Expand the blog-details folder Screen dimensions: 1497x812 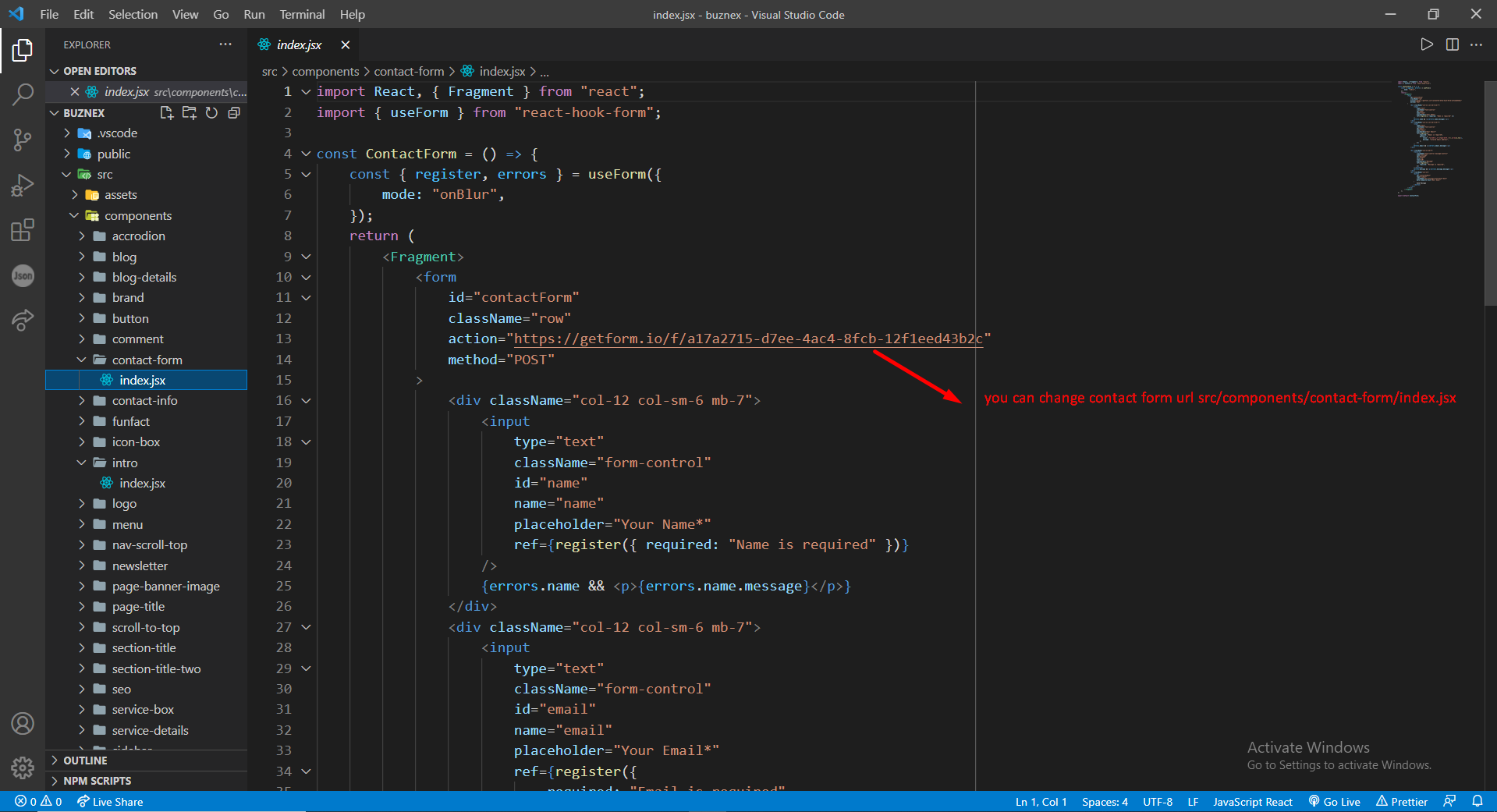coord(147,277)
